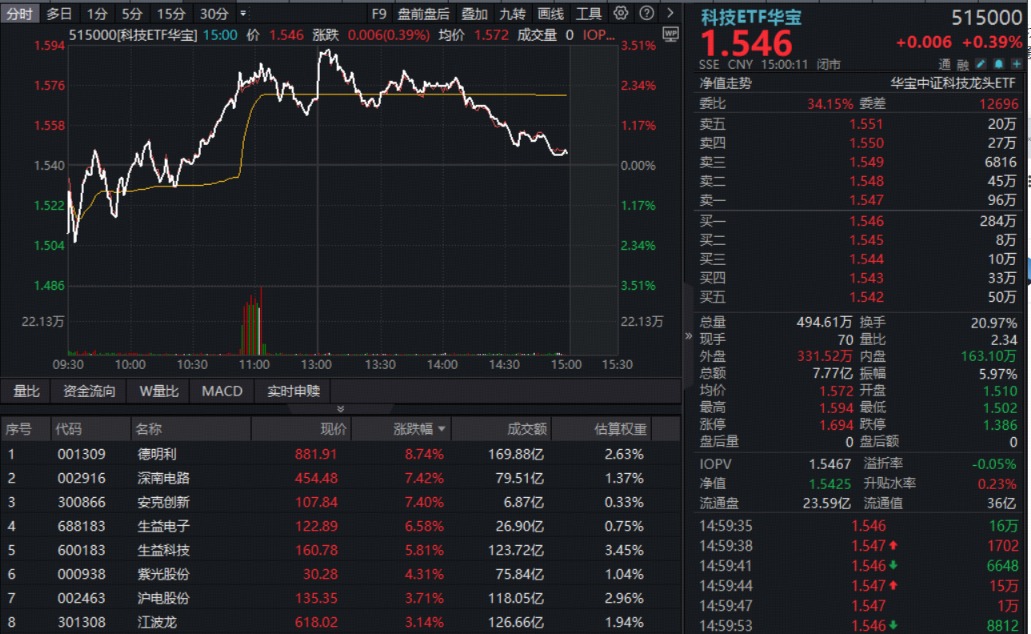Screen dimensions: 1031x634
Task: Click the 净值走势 link
Action: click(x=725, y=83)
